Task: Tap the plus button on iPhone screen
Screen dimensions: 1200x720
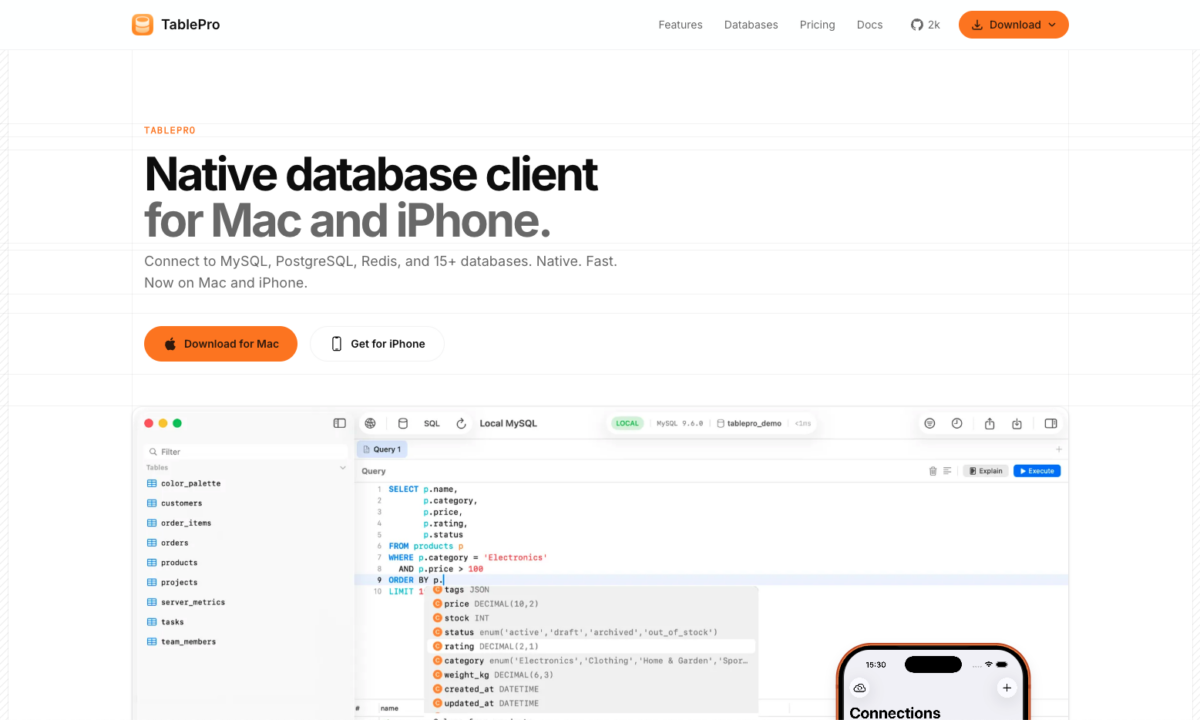Action: (x=1006, y=688)
